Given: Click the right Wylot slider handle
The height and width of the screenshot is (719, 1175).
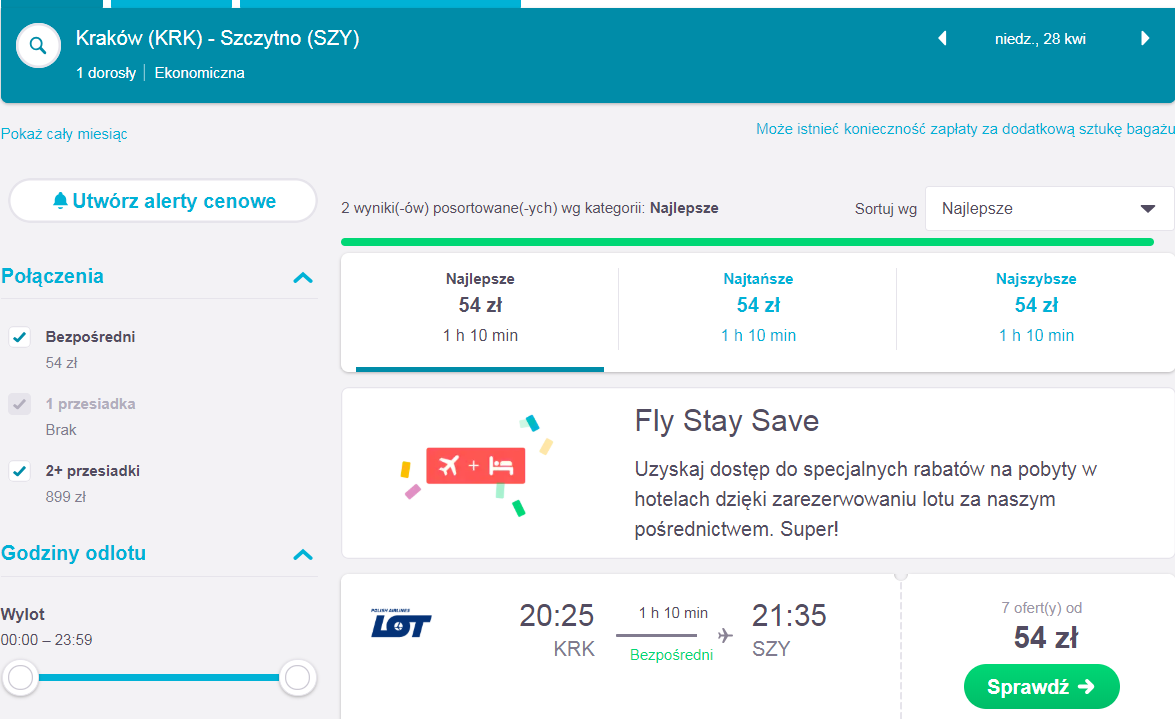Looking at the screenshot, I should (x=297, y=678).
